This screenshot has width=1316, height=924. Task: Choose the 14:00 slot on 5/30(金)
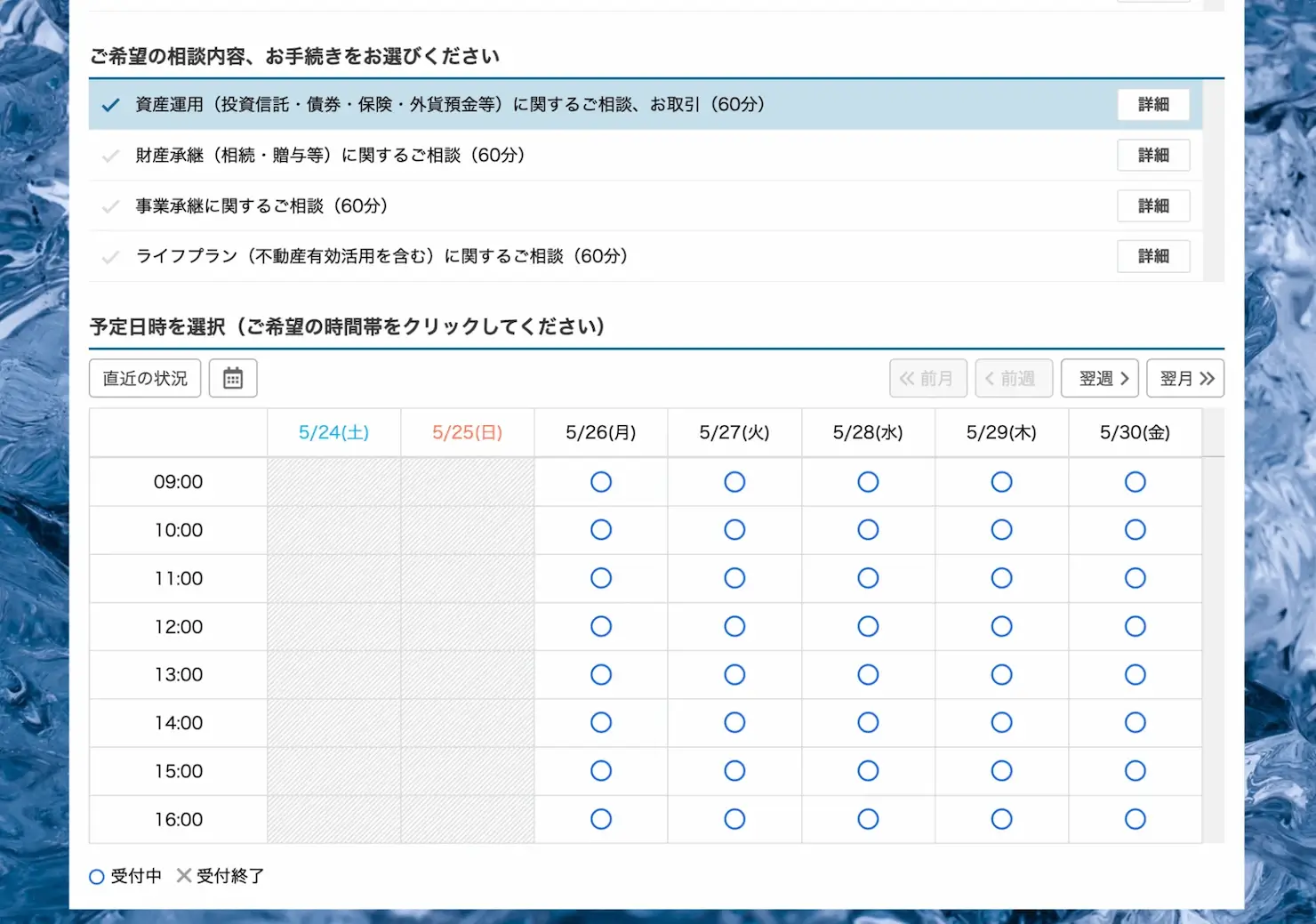pos(1135,722)
